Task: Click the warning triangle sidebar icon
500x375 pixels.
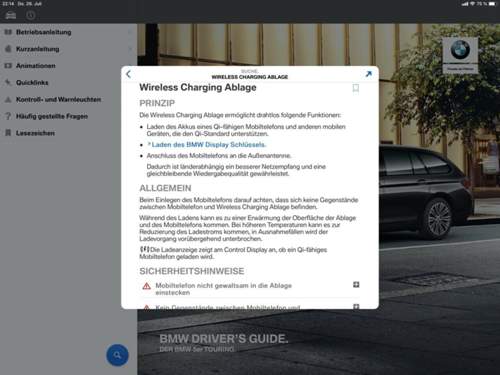Action: (8, 99)
